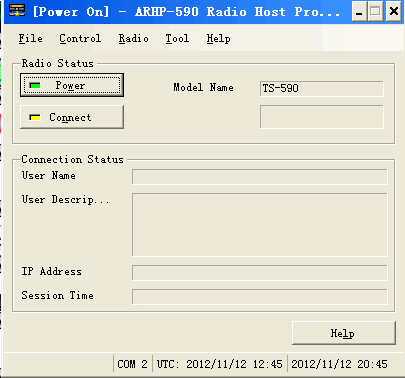Minimize the ARHP-590 window

click(359, 12)
